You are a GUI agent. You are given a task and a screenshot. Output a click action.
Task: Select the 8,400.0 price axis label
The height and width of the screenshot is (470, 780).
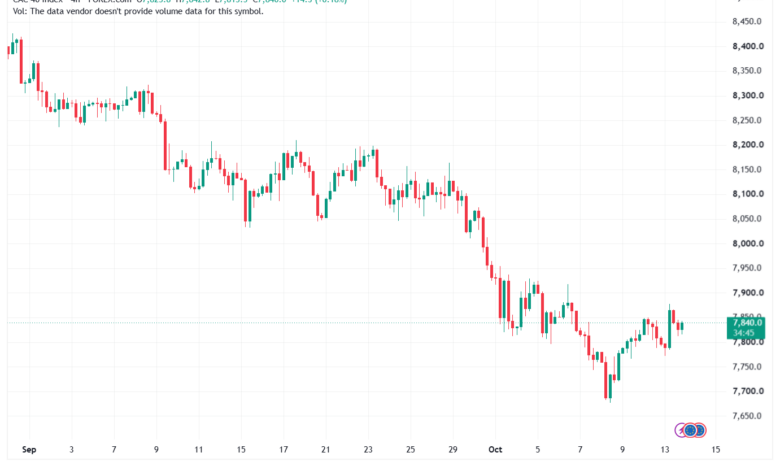point(748,46)
